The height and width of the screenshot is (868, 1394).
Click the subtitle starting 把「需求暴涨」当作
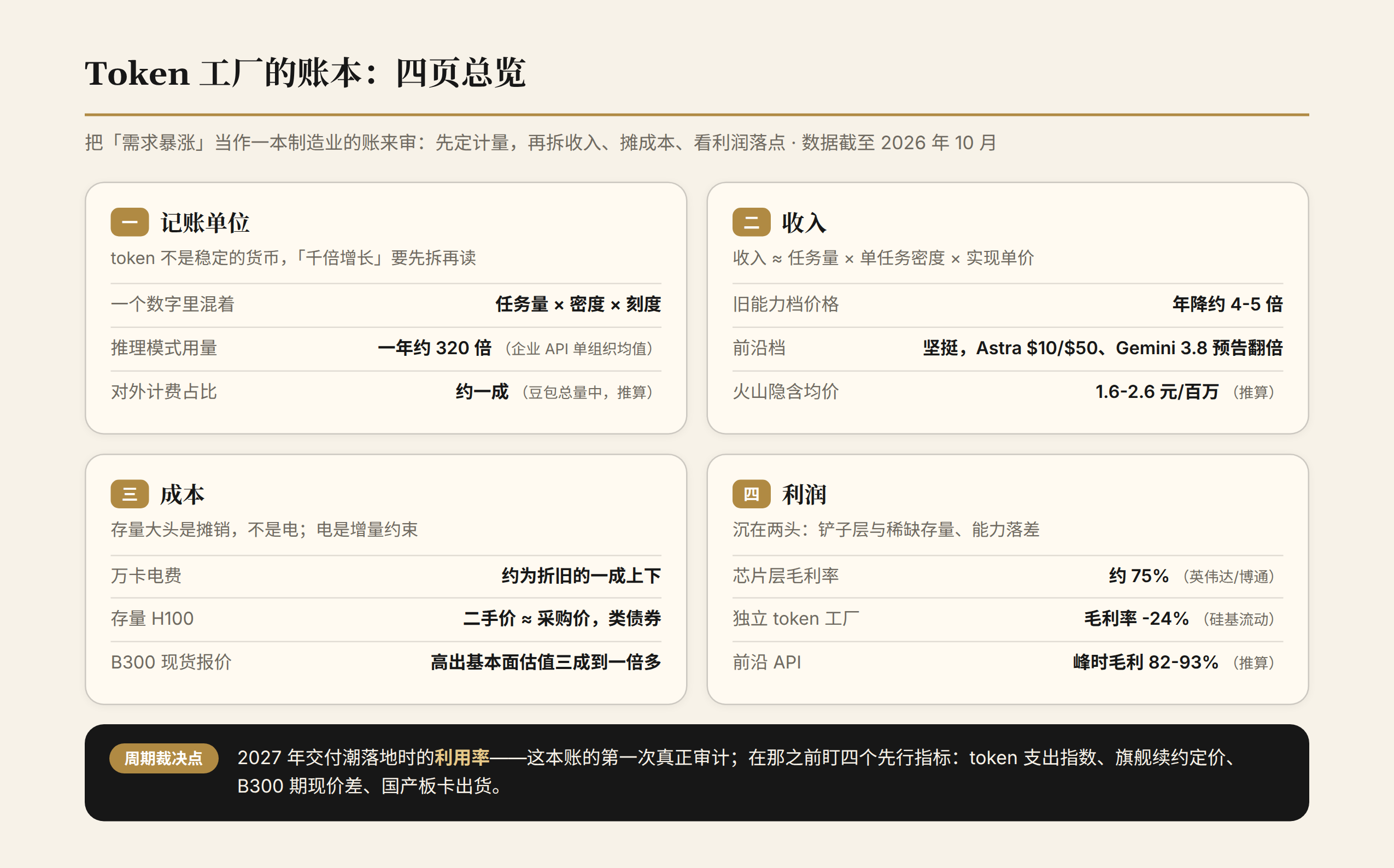pyautogui.click(x=541, y=142)
